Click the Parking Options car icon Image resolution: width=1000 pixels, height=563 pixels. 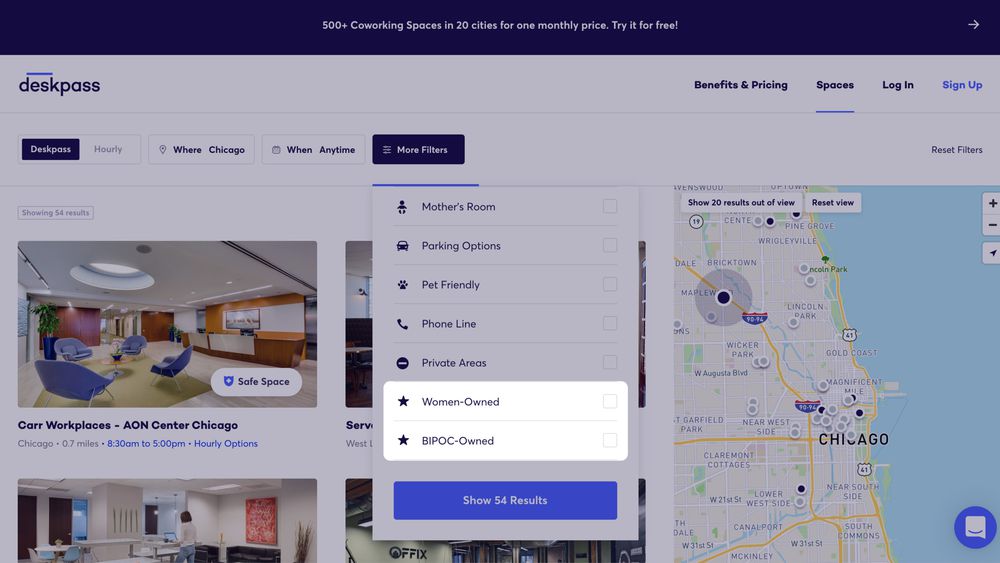(402, 246)
